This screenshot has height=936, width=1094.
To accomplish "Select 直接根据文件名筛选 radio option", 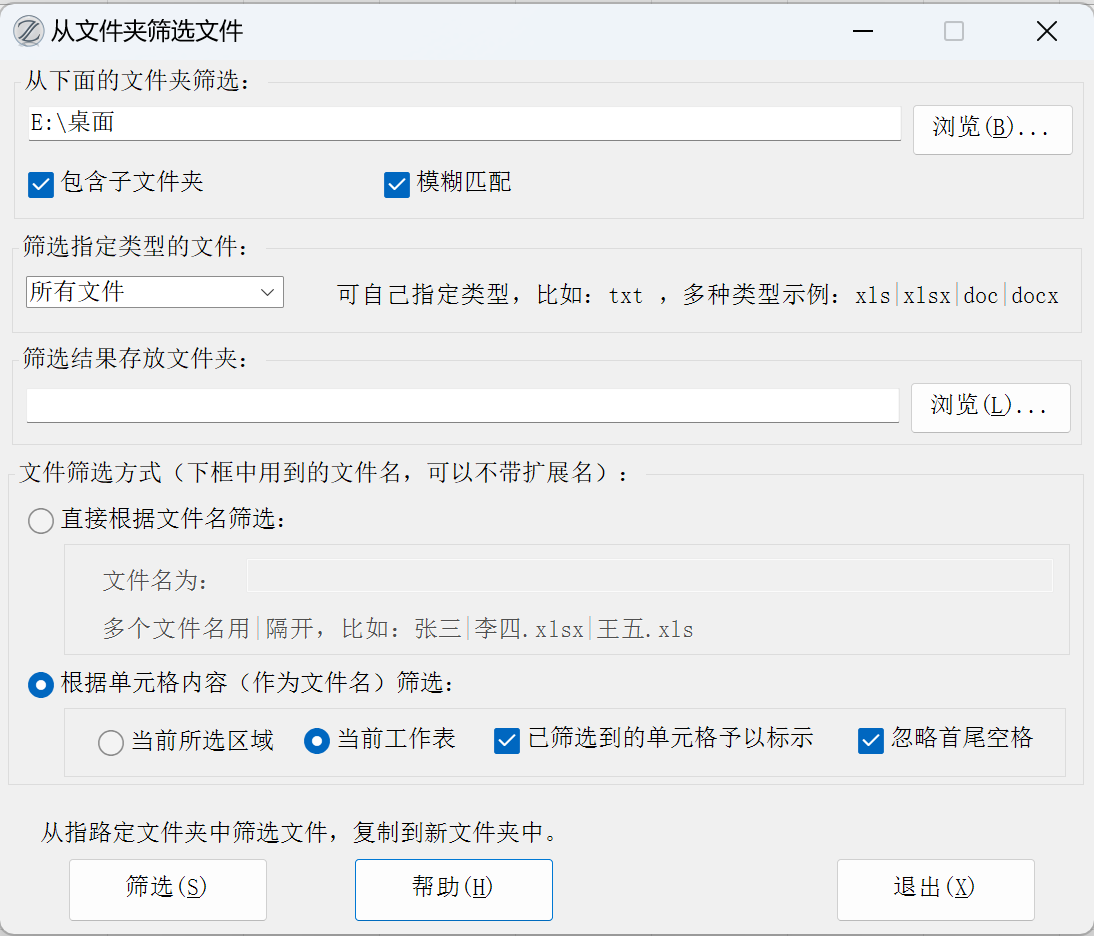I will point(41,521).
